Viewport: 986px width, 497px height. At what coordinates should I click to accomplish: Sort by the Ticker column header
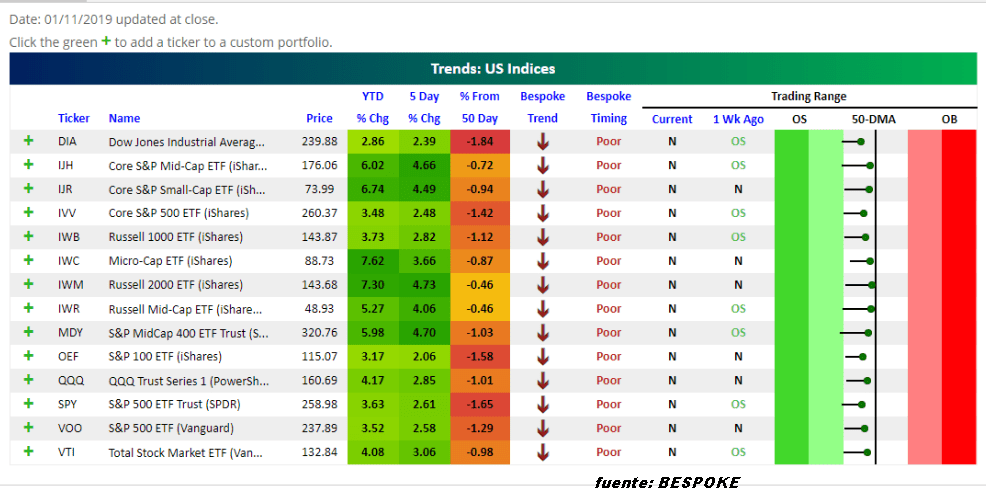74,119
